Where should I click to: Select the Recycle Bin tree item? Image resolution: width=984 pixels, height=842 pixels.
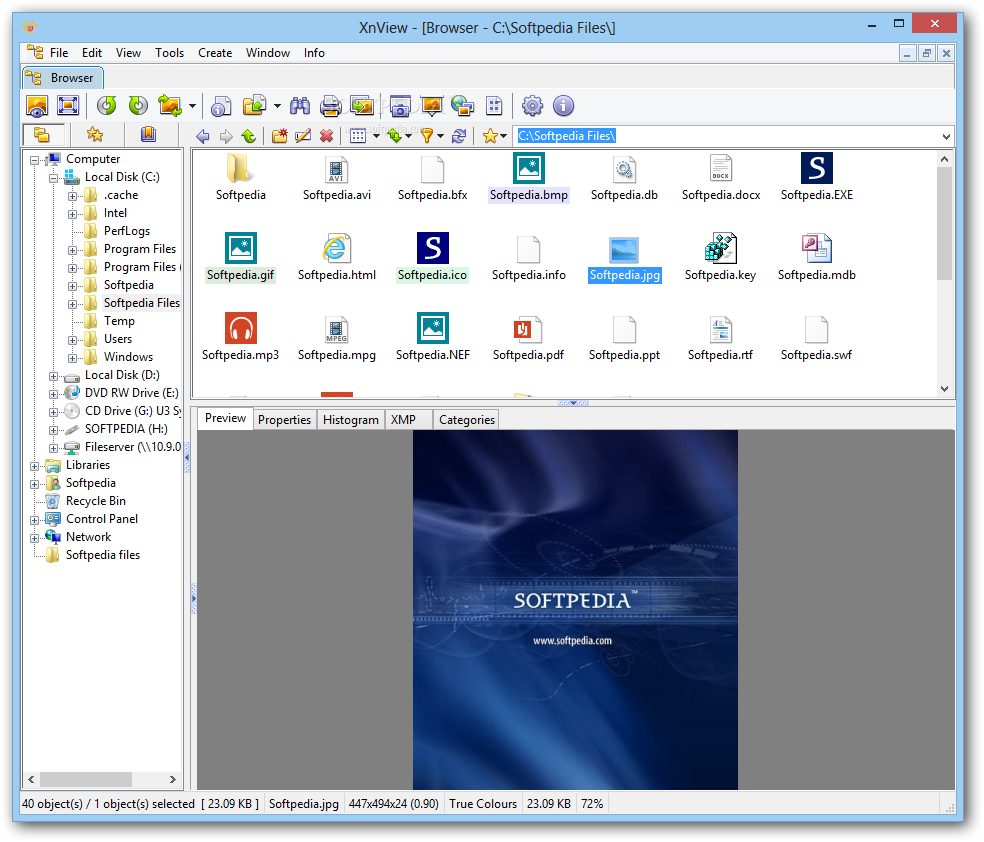coord(95,501)
